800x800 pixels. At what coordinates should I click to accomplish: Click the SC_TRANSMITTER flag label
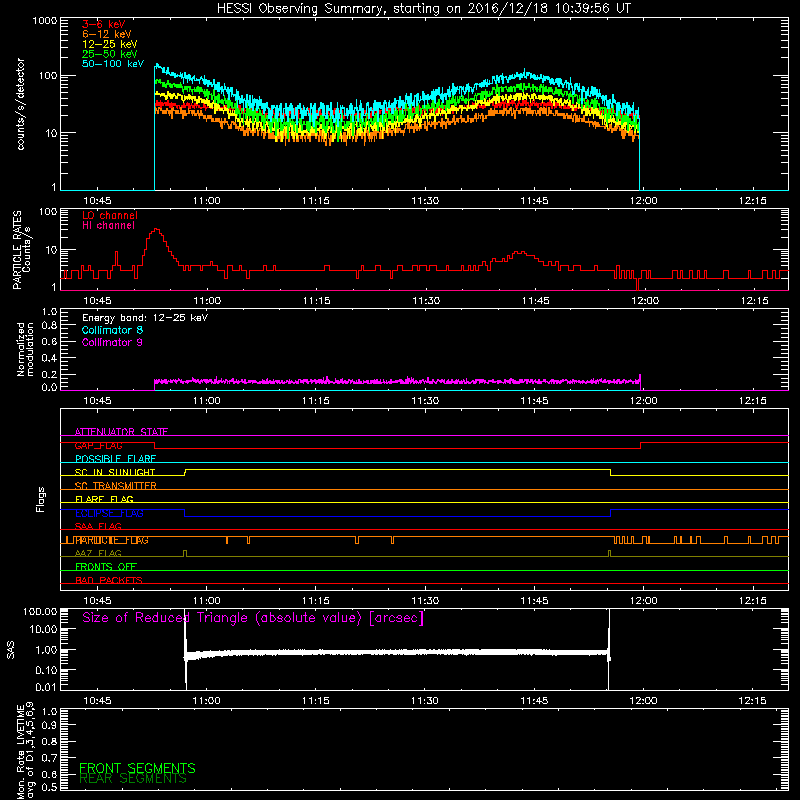point(116,486)
